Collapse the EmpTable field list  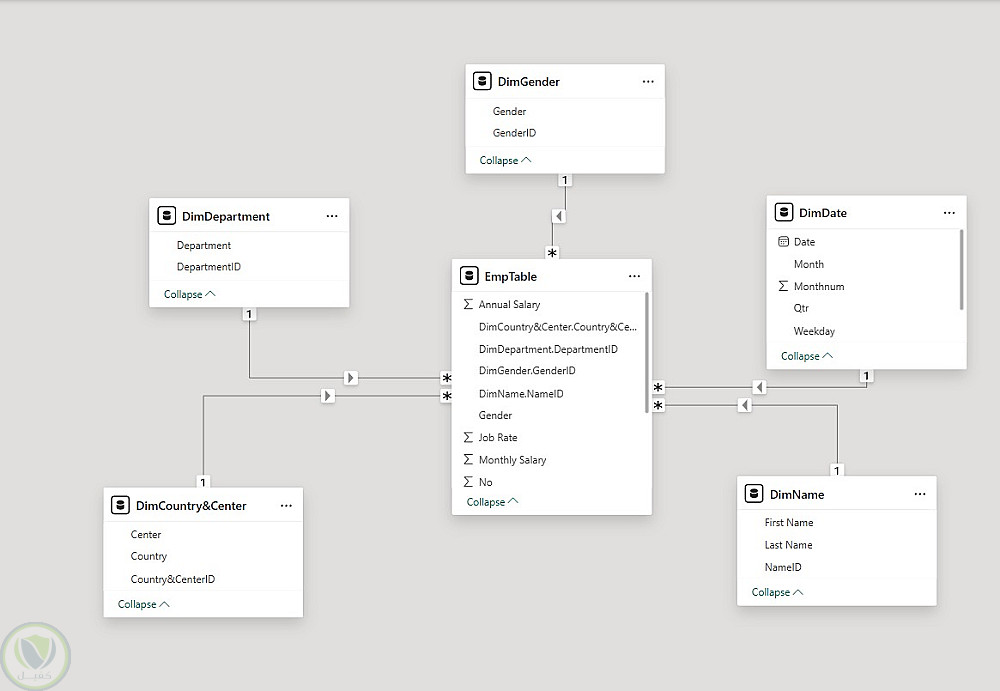[492, 502]
